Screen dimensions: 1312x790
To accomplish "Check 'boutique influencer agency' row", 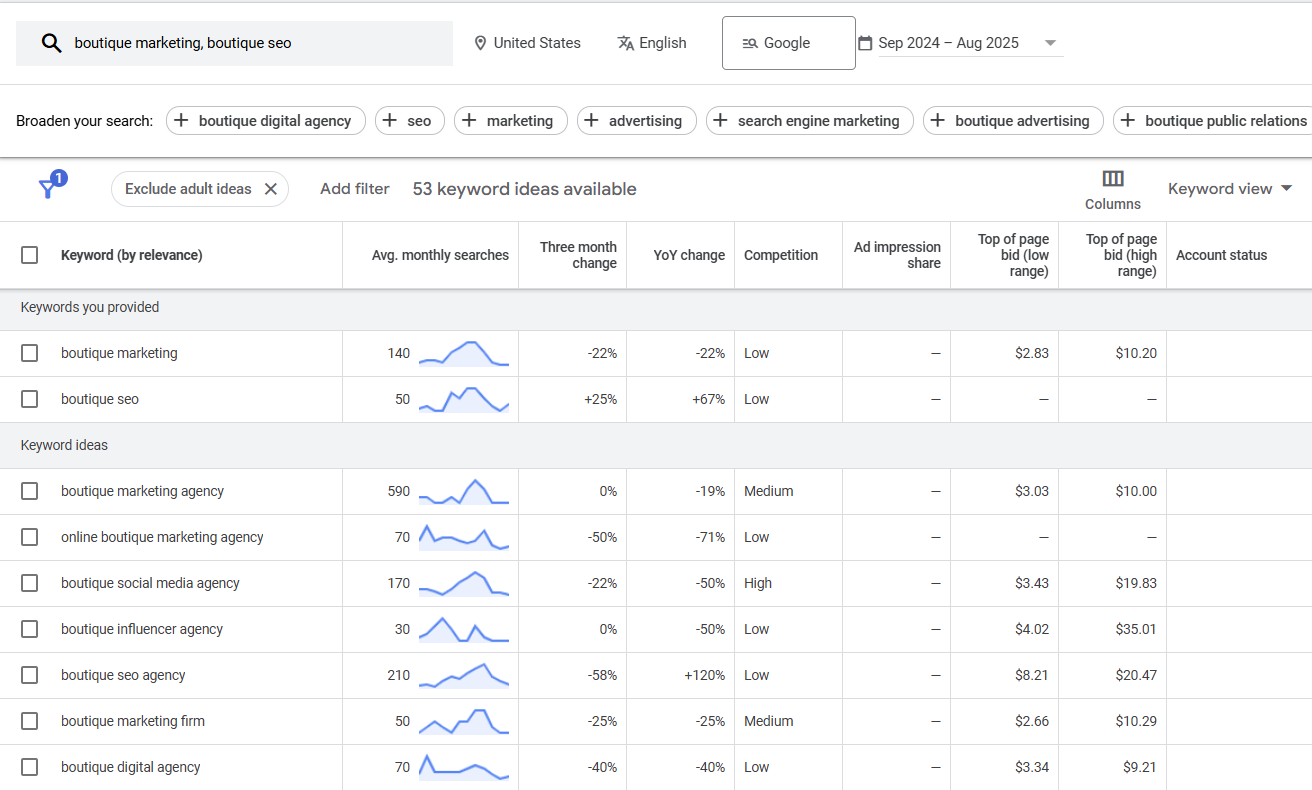I will pos(30,629).
